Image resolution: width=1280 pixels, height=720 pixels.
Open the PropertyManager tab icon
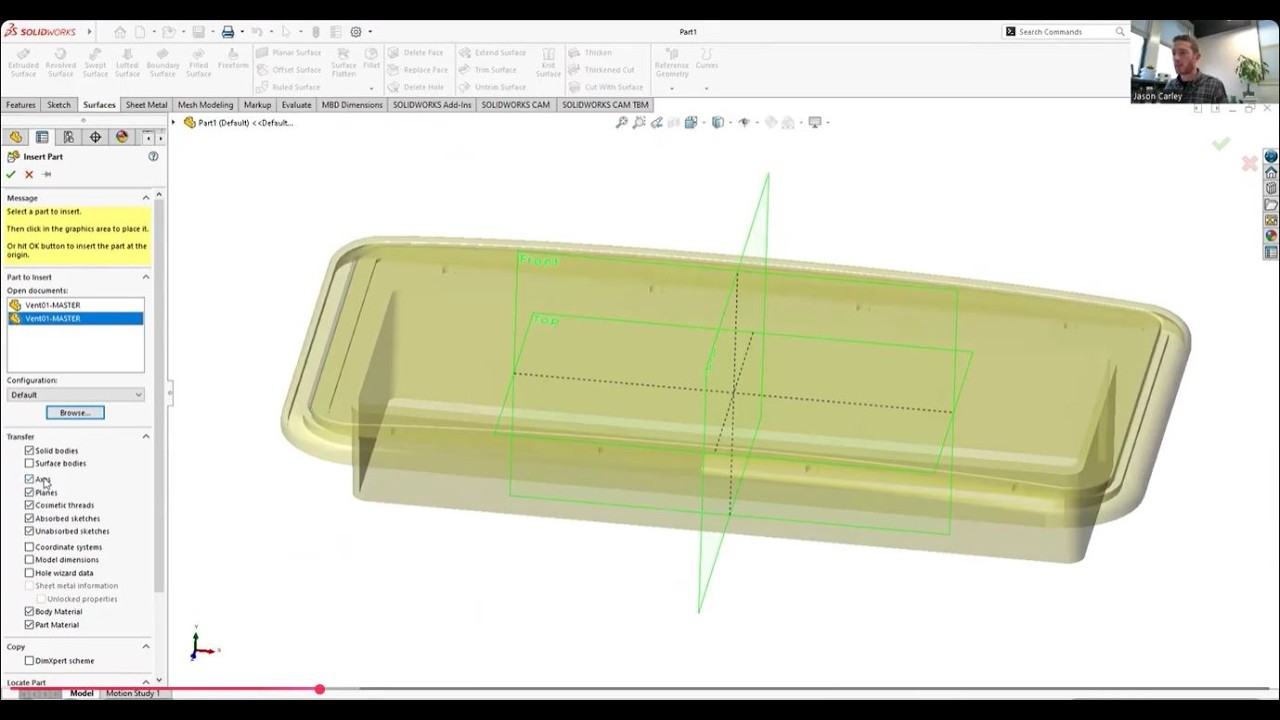42,137
